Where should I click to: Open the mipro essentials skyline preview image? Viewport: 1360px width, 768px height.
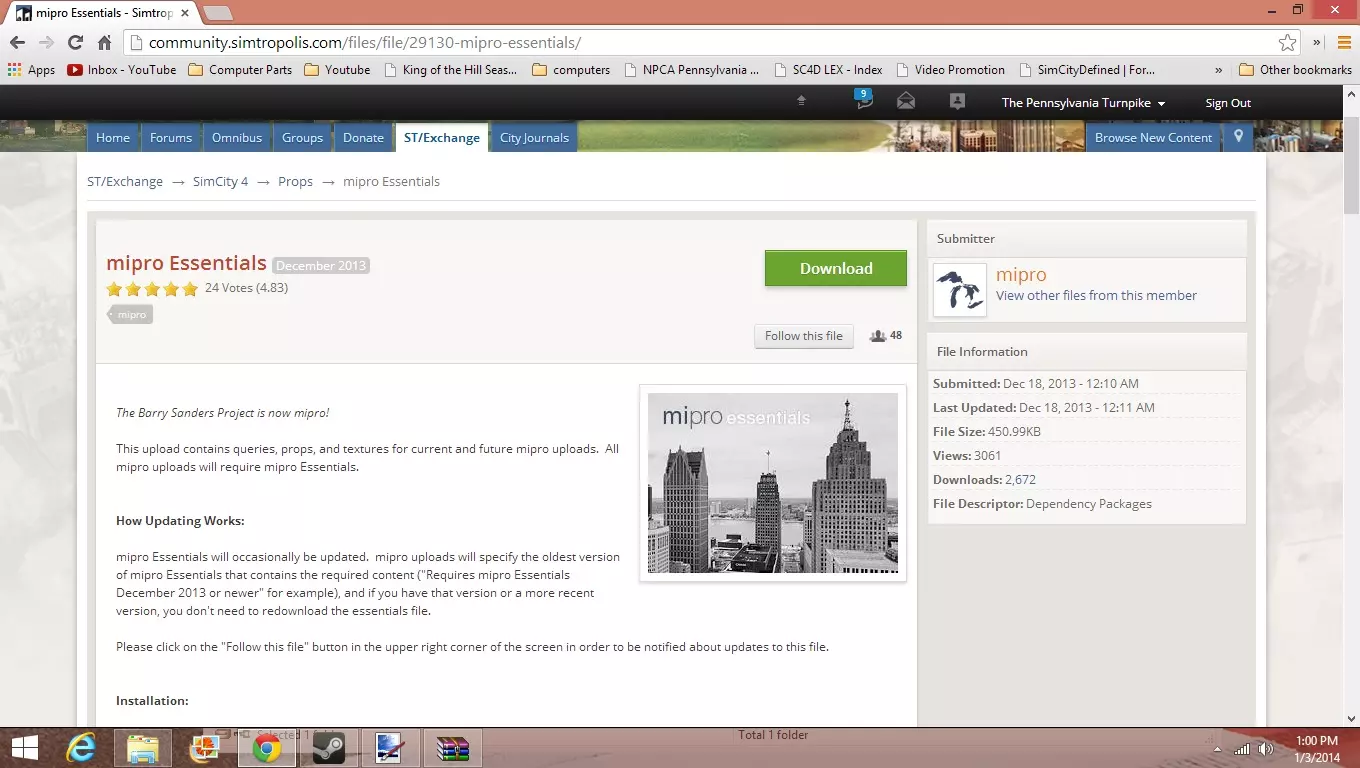tap(773, 483)
